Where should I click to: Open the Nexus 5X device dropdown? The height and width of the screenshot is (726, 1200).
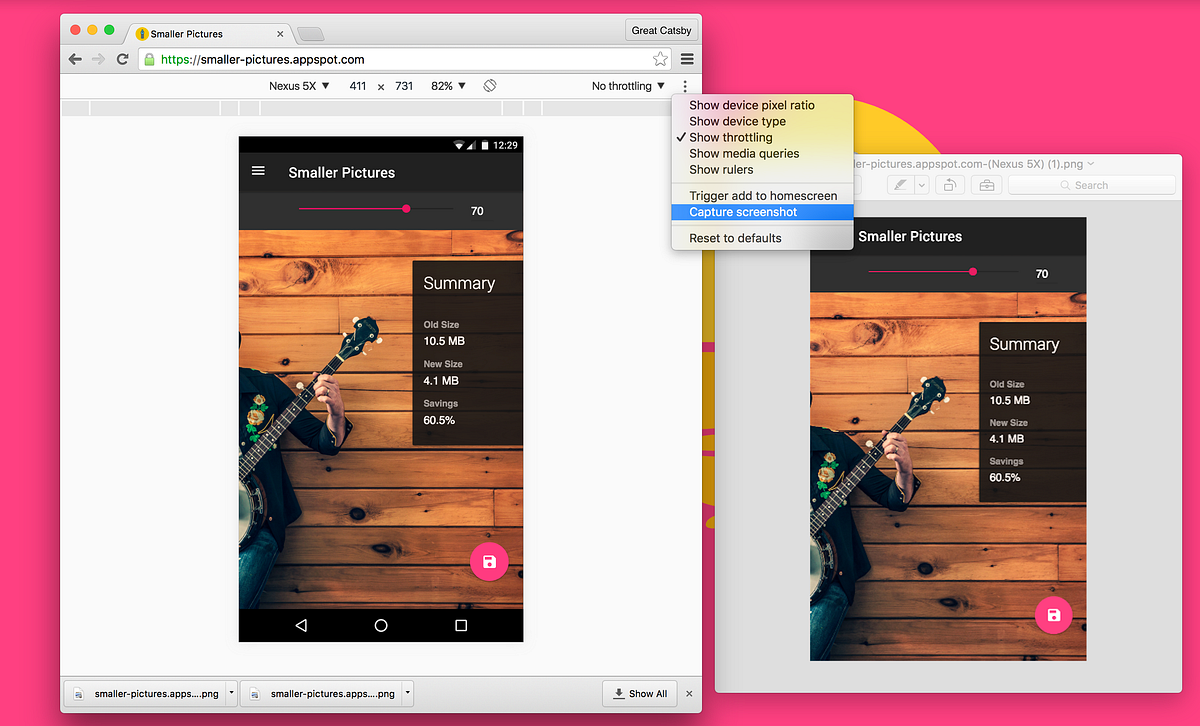299,86
